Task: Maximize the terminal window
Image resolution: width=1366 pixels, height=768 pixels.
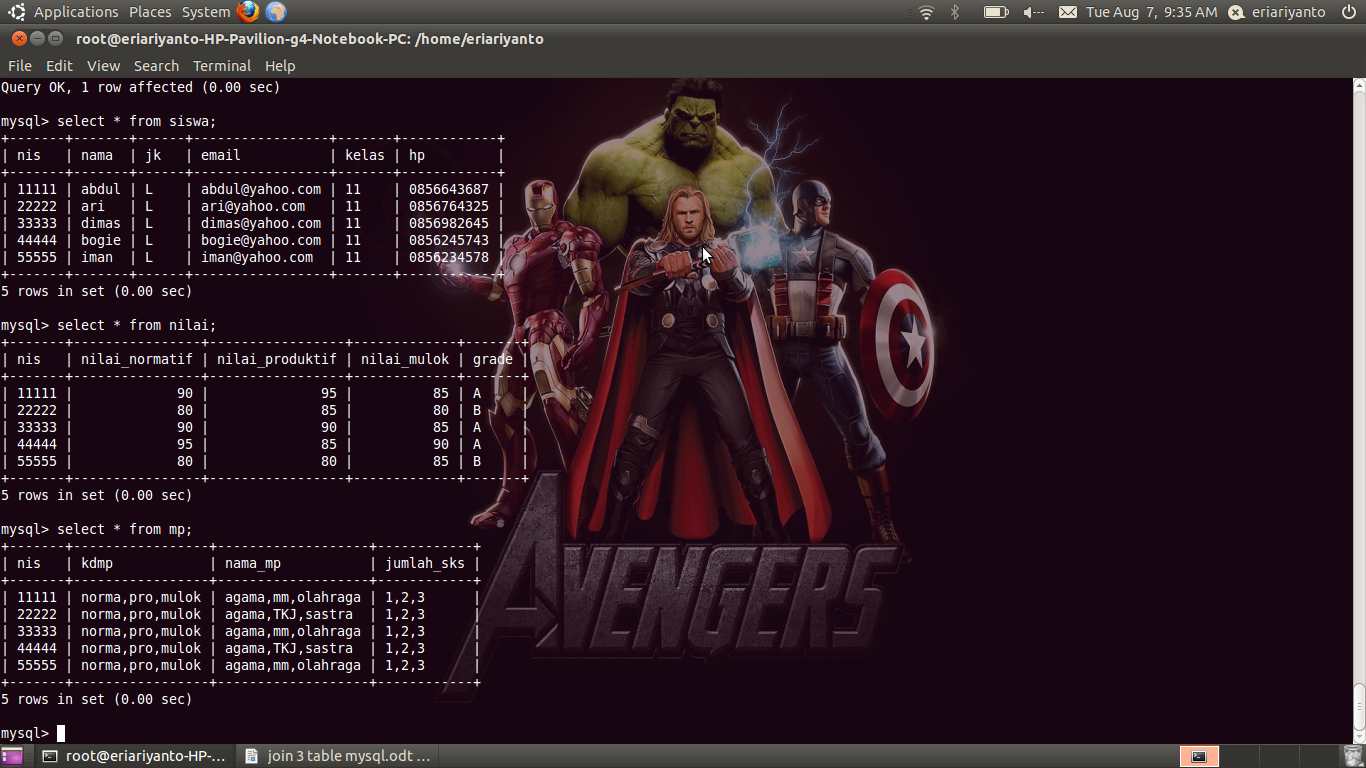Action: tap(55, 39)
